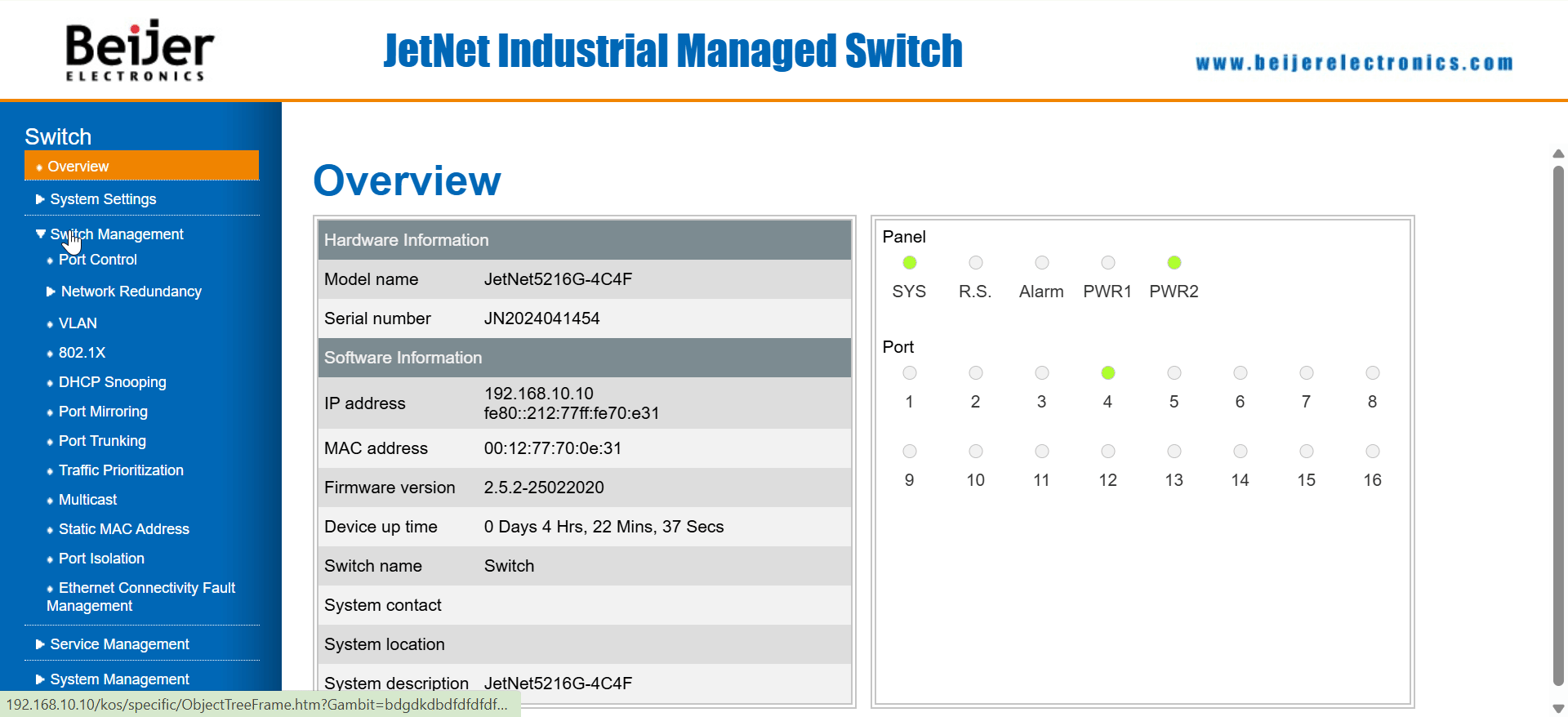
Task: Go to Traffic Prioritization settings
Action: coord(121,470)
